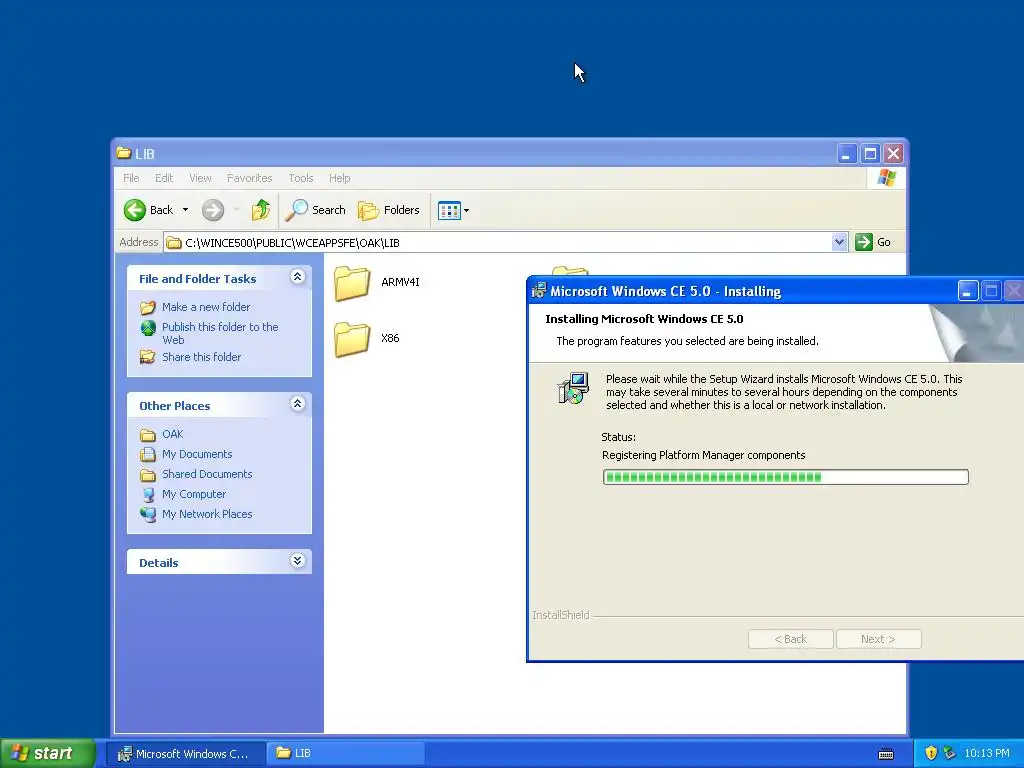This screenshot has height=768, width=1024.
Task: Expand the address bar dropdown list
Action: [x=839, y=242]
